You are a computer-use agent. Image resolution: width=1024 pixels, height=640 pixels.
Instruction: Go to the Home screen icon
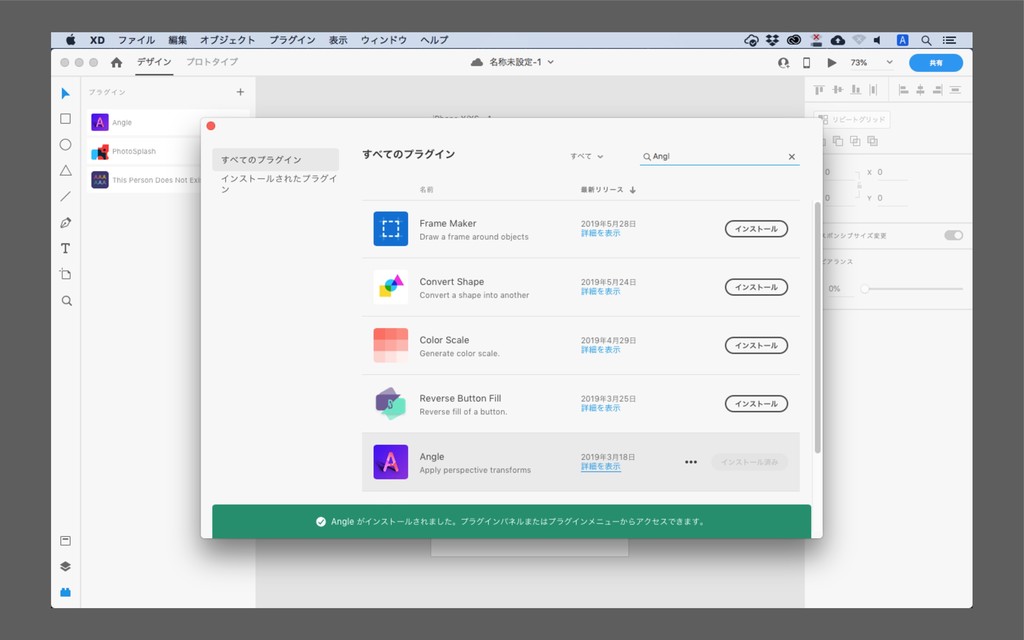pyautogui.click(x=116, y=63)
